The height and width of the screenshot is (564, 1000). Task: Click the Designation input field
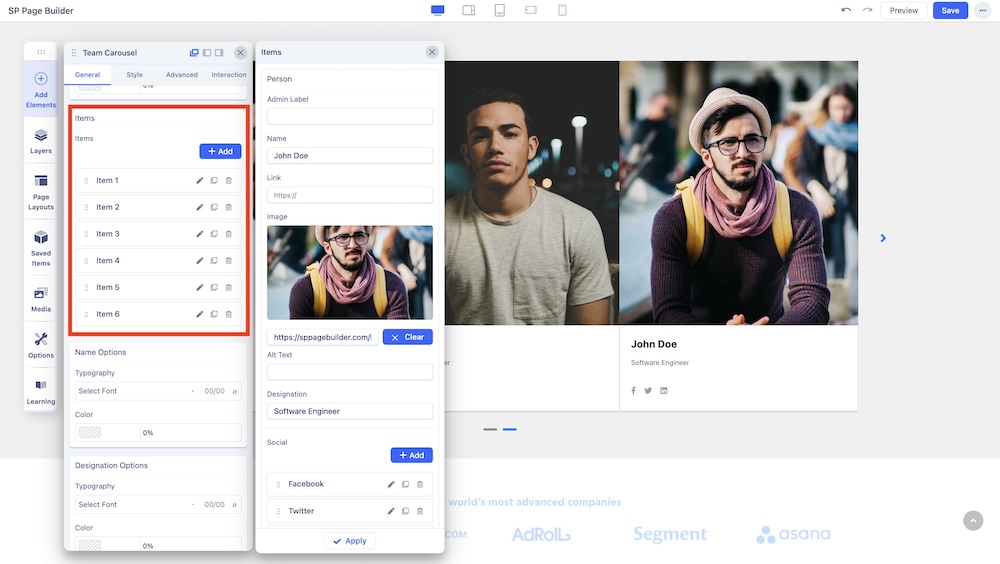pyautogui.click(x=349, y=411)
